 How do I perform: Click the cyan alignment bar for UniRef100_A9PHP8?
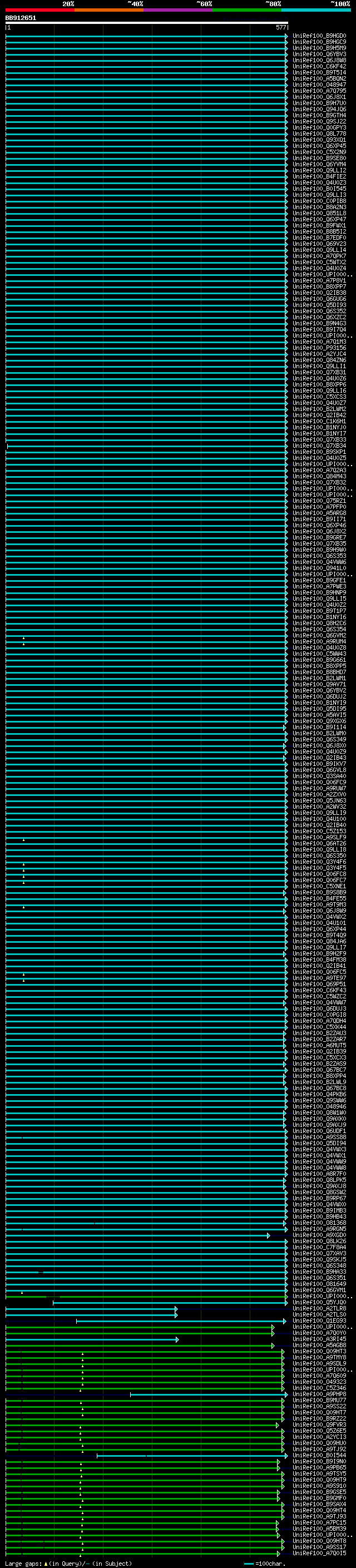(208, 1394)
